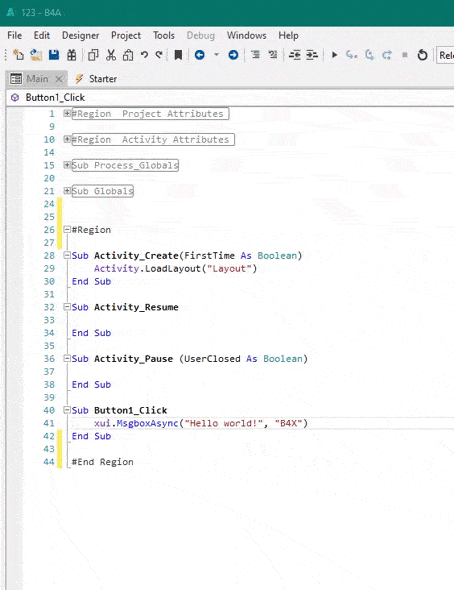
Task: Collapse the Sub Activity_Create block
Action: click(67, 255)
